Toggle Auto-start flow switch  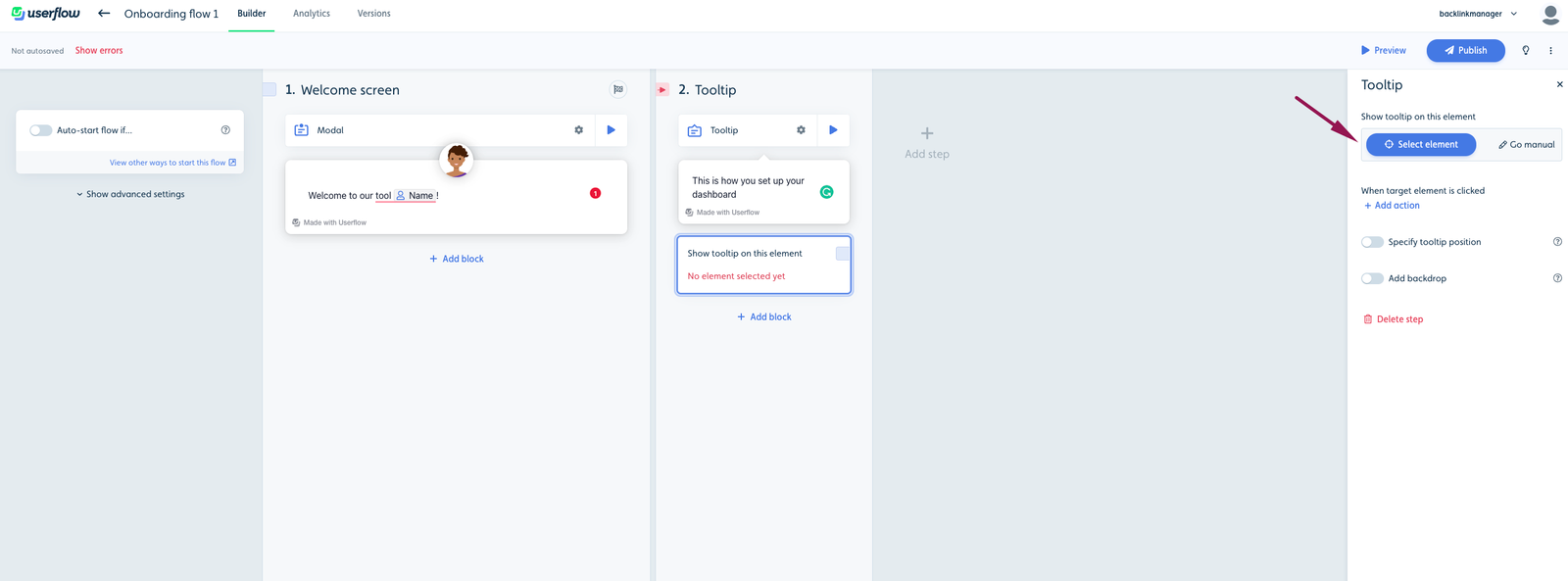pos(40,130)
